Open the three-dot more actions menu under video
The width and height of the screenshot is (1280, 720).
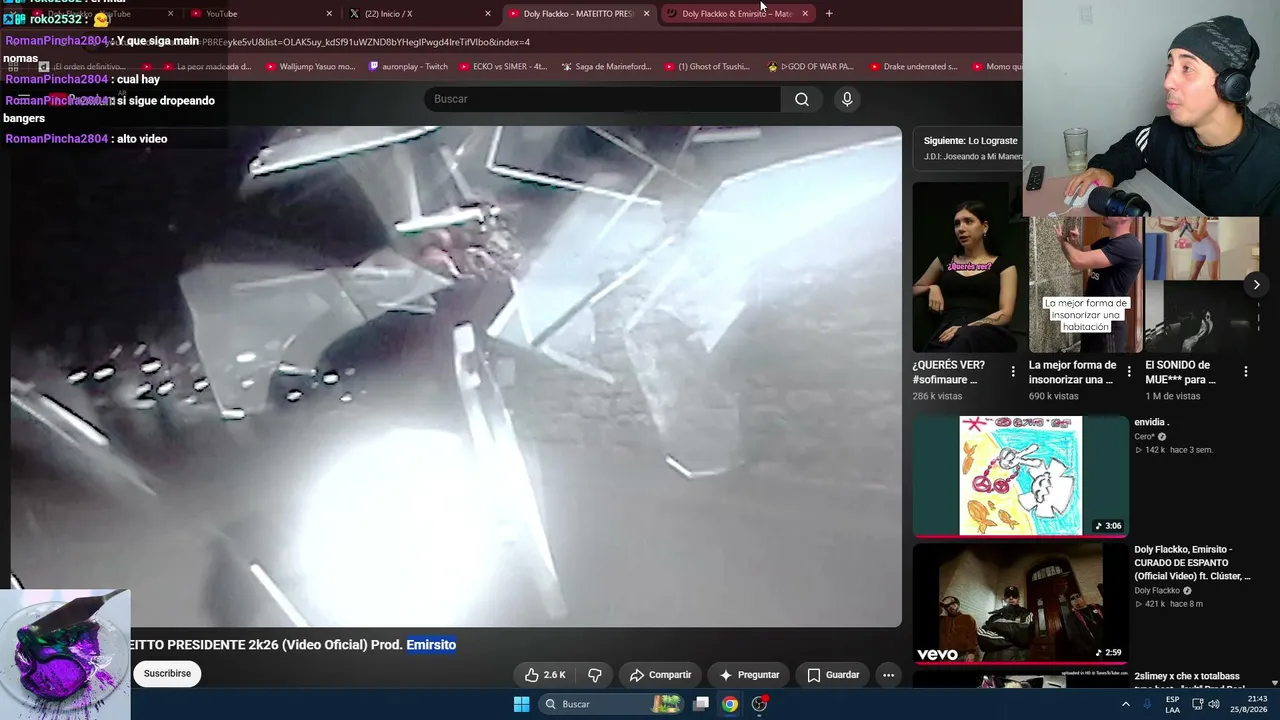(888, 675)
